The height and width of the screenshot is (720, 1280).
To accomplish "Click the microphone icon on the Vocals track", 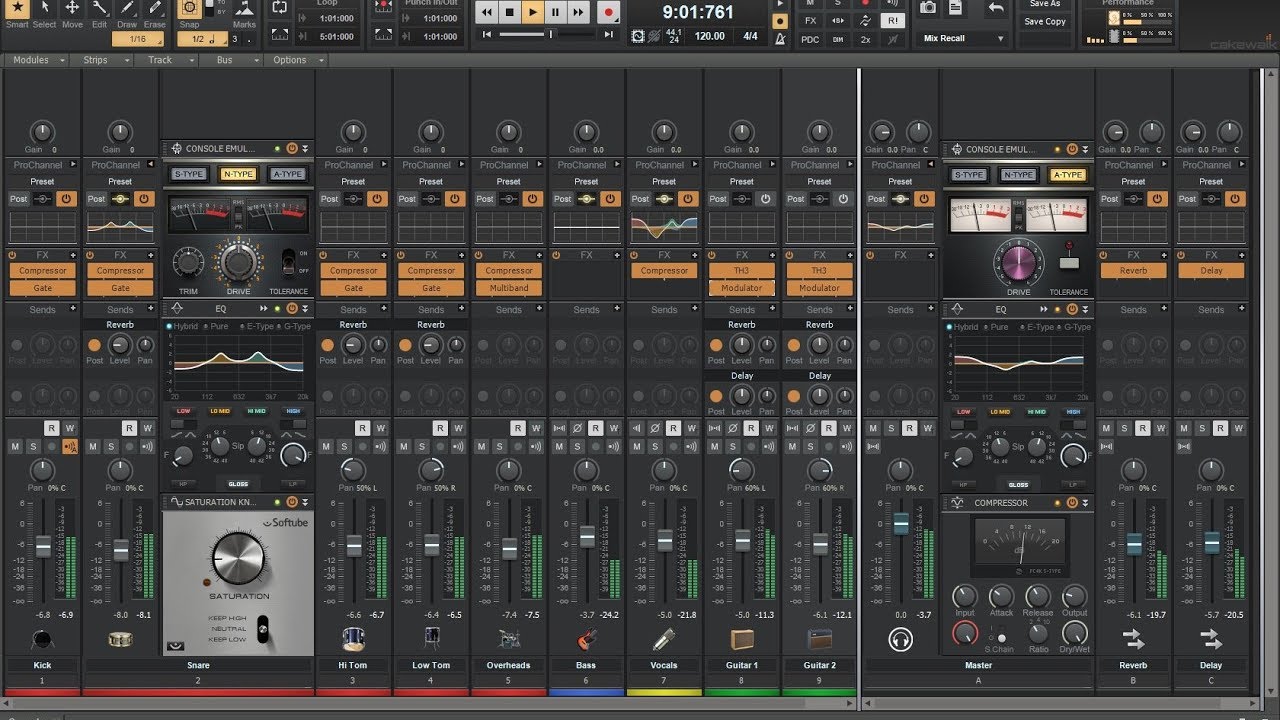I will 664,639.
